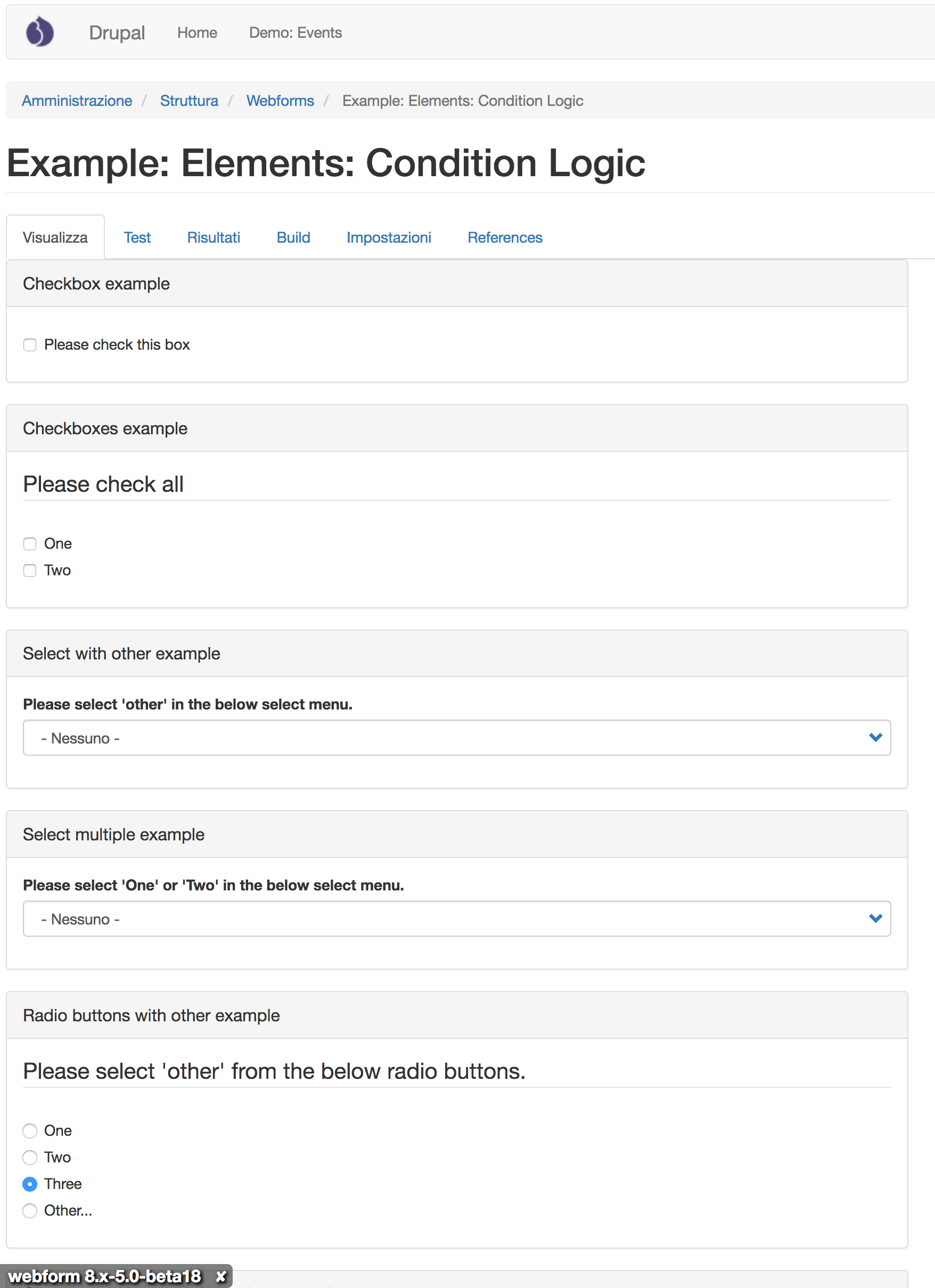This screenshot has width=935, height=1288.
Task: Click the 'Please select 'other' from the below radio buttons.' legend
Action: 274,1071
